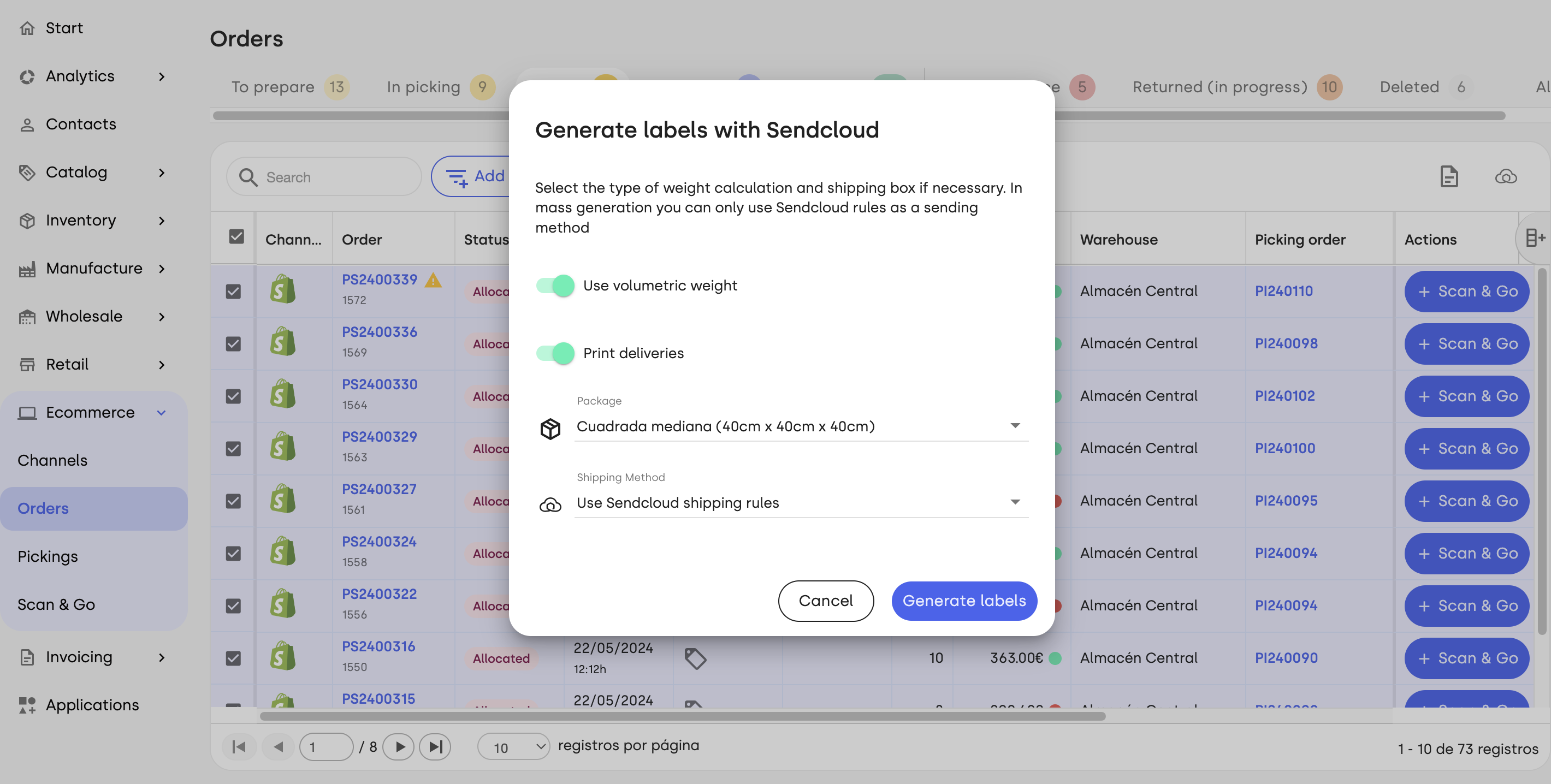Click the warning triangle on order PS2400339
Image resolution: width=1551 pixels, height=784 pixels.
pos(434,280)
